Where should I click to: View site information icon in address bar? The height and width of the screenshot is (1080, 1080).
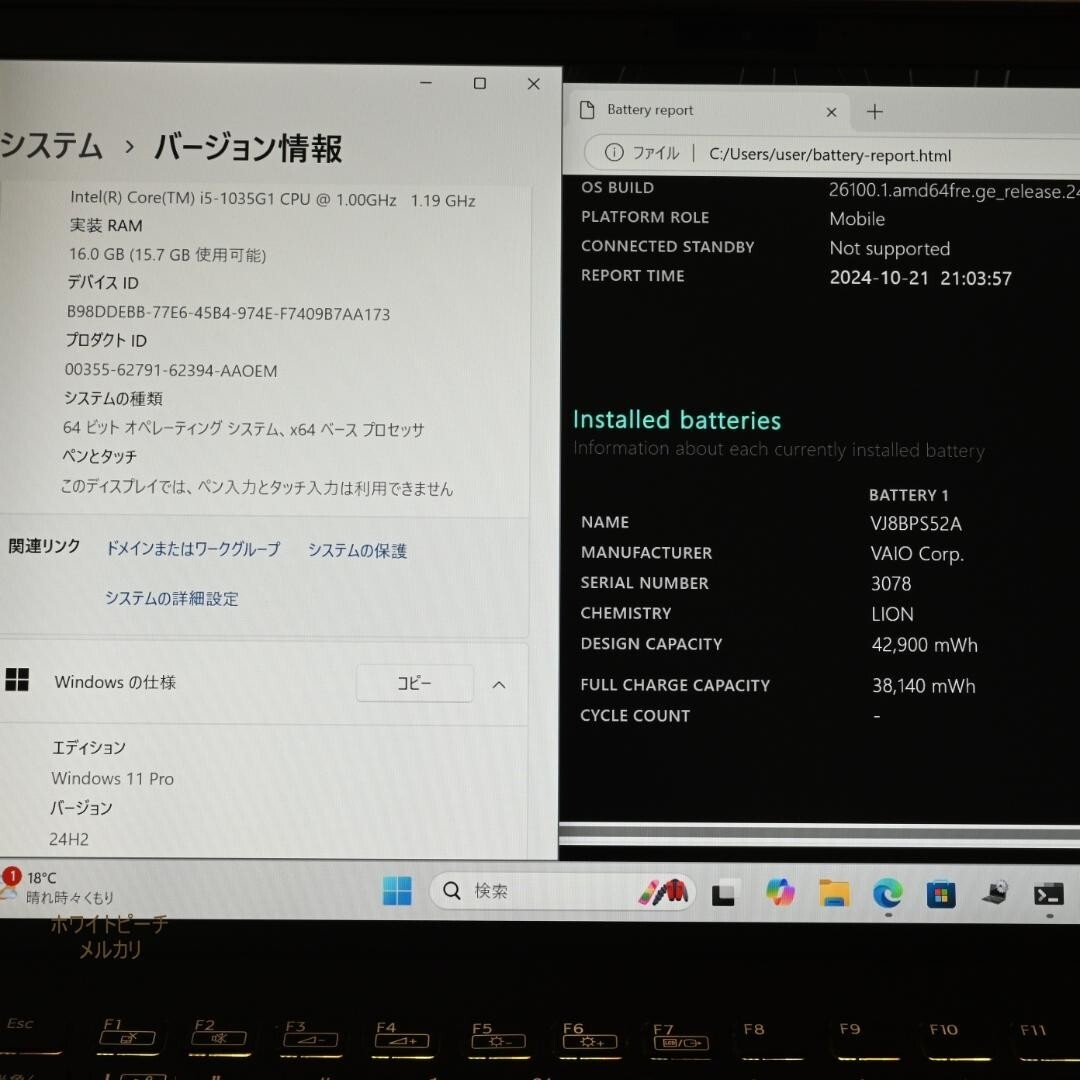[614, 152]
